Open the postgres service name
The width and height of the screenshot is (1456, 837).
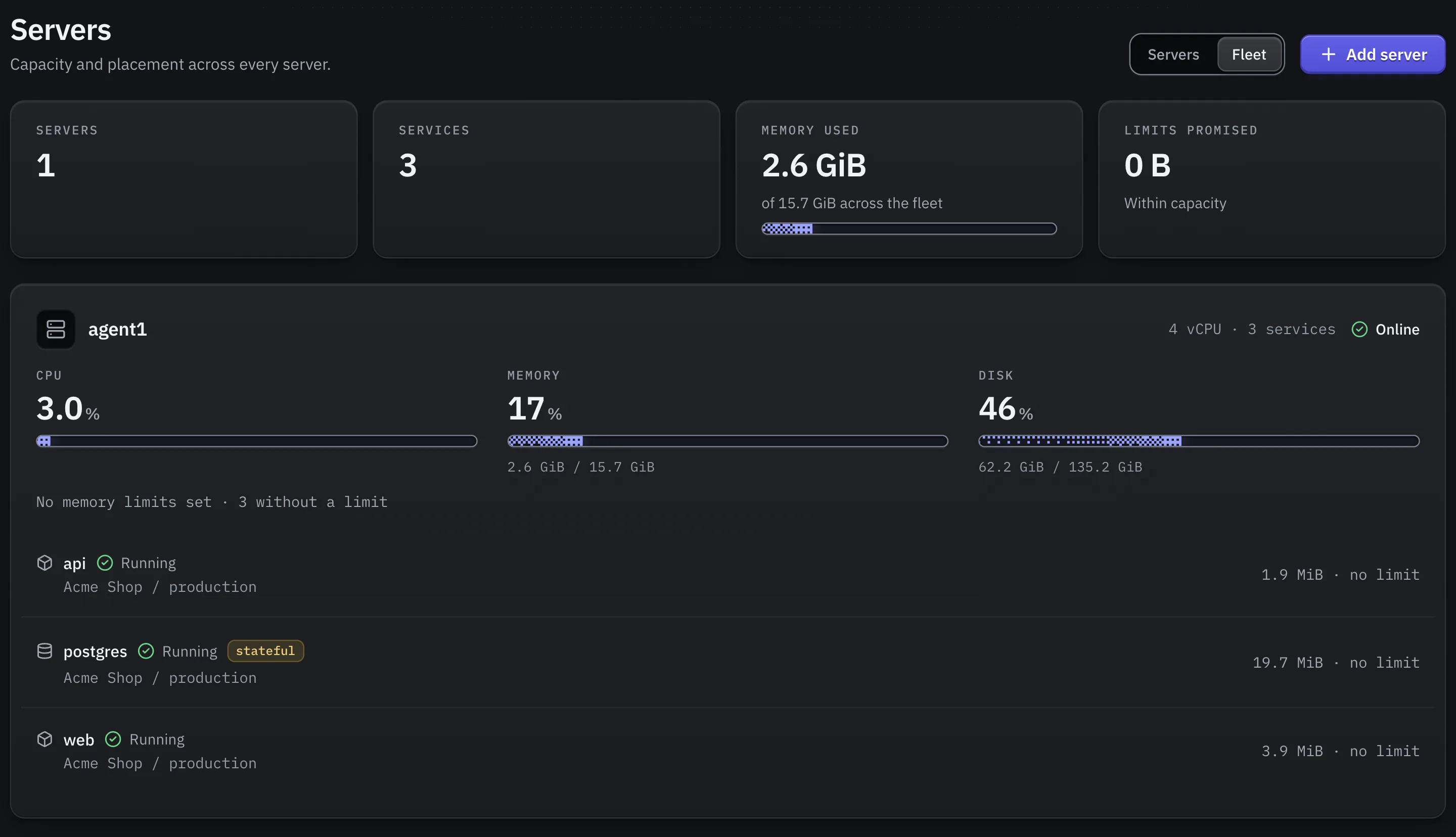(x=95, y=652)
